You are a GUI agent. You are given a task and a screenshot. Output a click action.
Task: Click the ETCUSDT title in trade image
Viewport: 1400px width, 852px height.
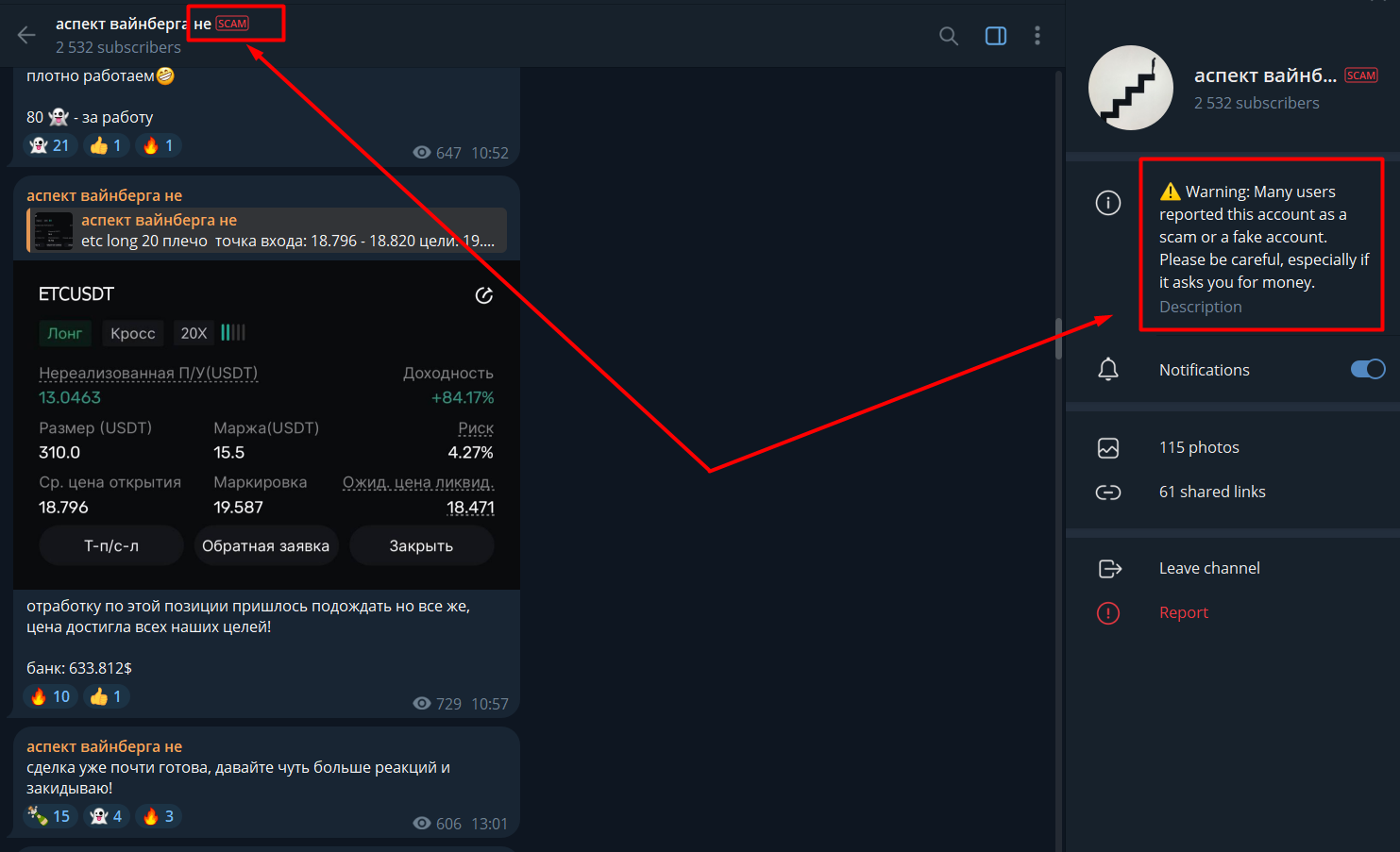point(76,294)
